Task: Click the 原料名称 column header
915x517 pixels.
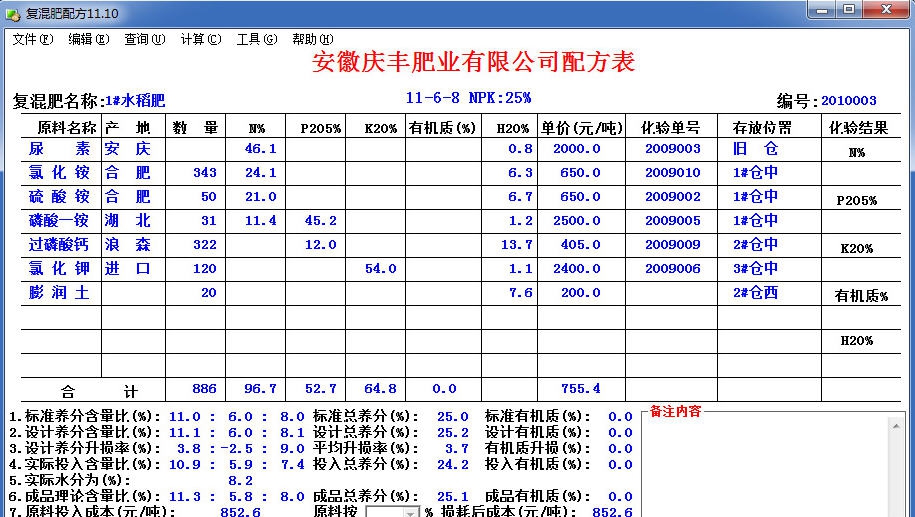Action: 67,128
